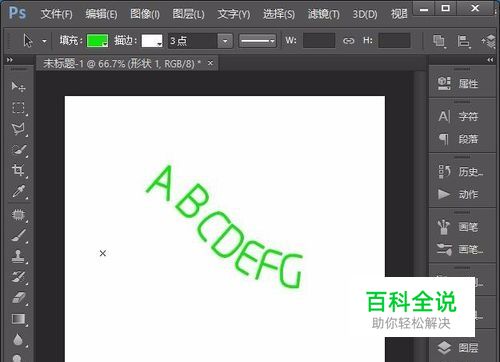Select the Polygonal Lasso tool
Viewport: 500px width, 362px height.
18,129
